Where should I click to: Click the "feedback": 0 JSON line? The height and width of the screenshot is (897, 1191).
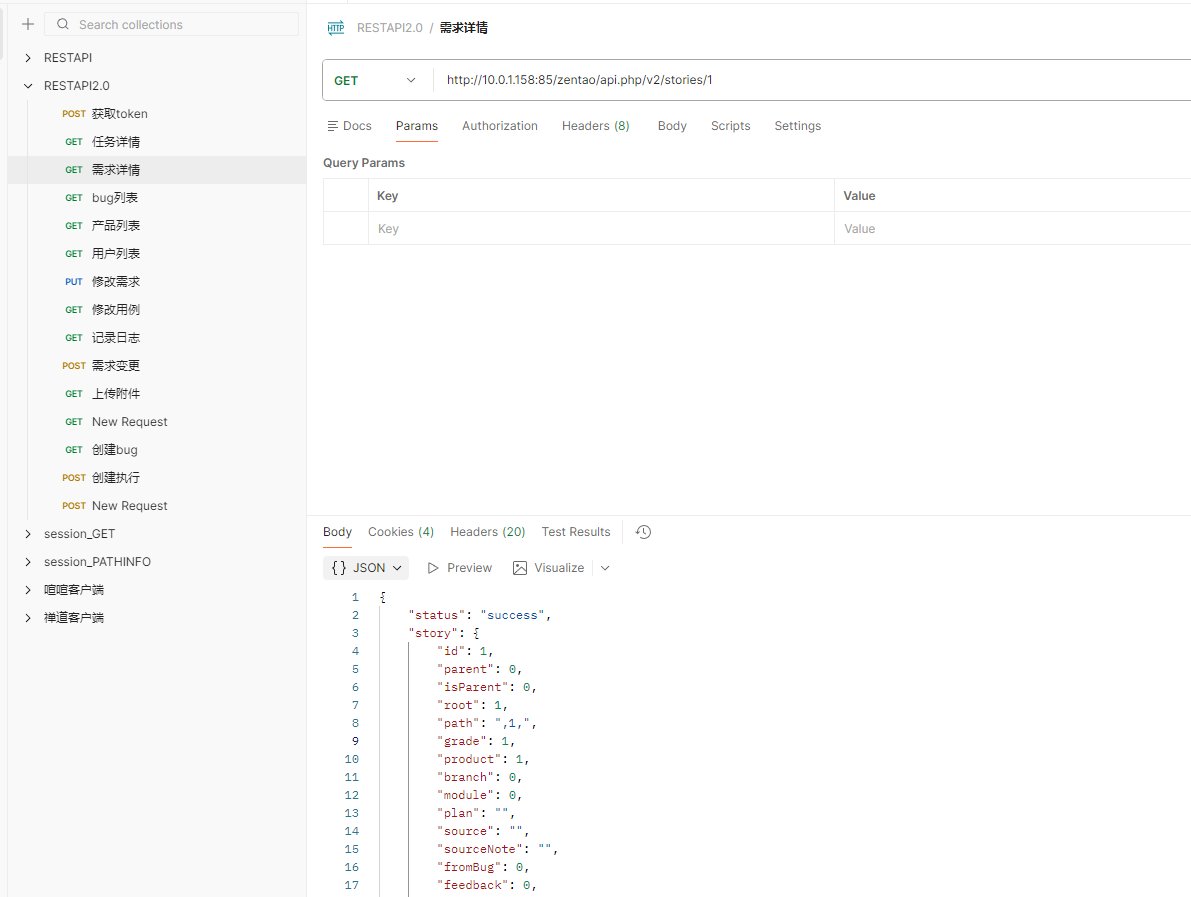point(487,886)
